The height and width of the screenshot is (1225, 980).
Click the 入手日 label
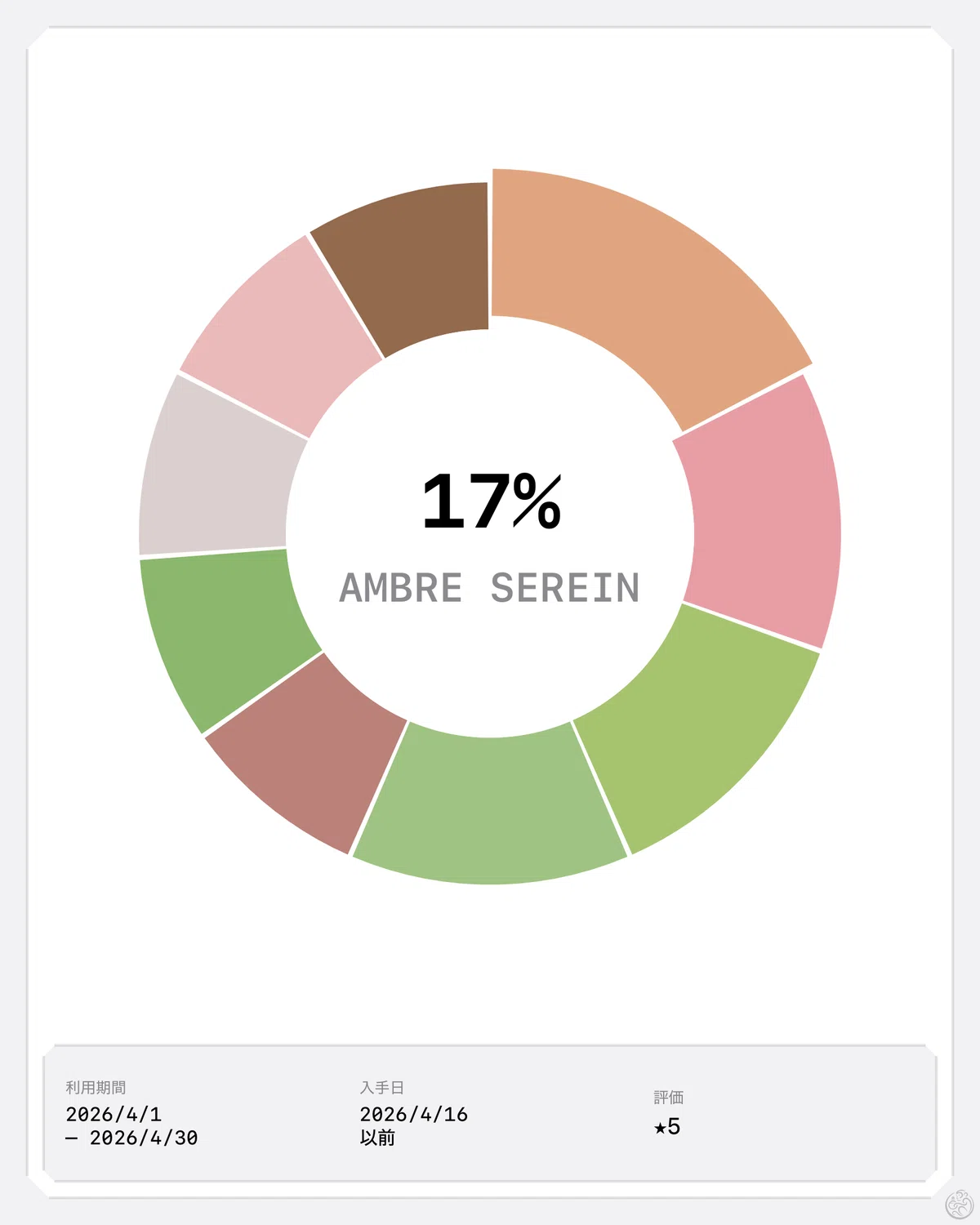382,1088
